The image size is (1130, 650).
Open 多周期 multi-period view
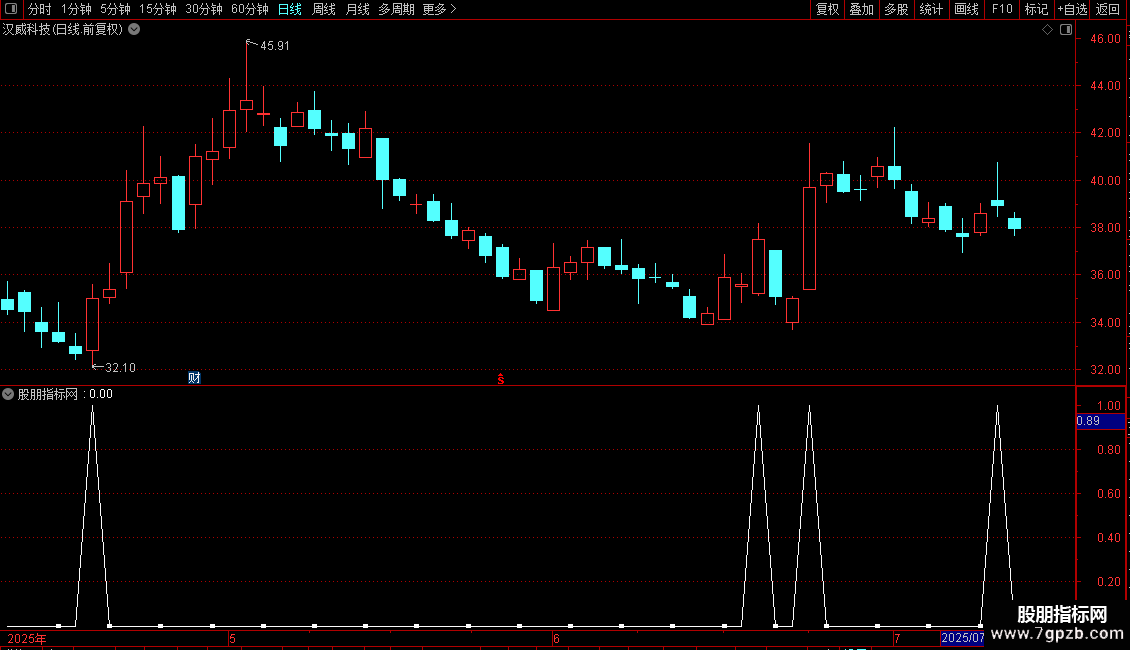[396, 9]
